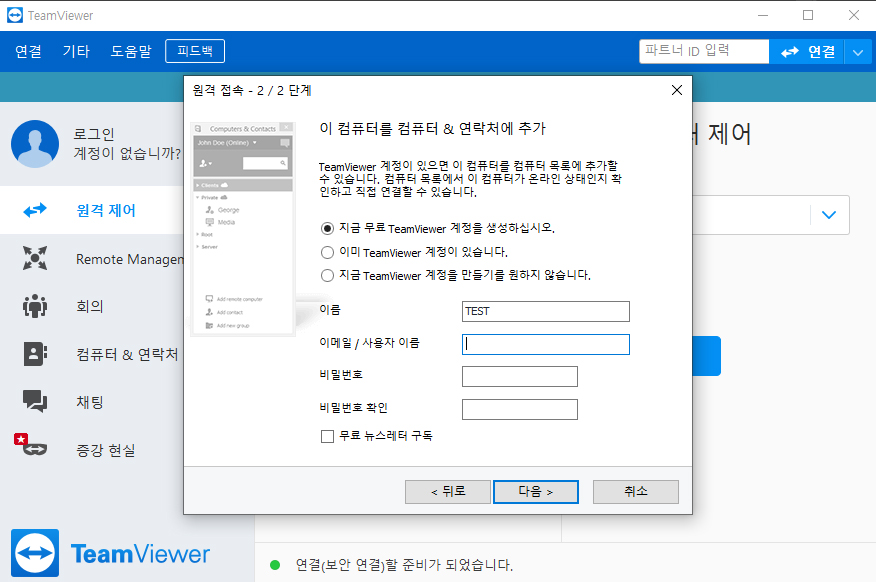Click the dialog heading 이 컴퓨터를 컴퓨터 & 연락처에 추가
The width and height of the screenshot is (876, 582).
click(x=432, y=129)
